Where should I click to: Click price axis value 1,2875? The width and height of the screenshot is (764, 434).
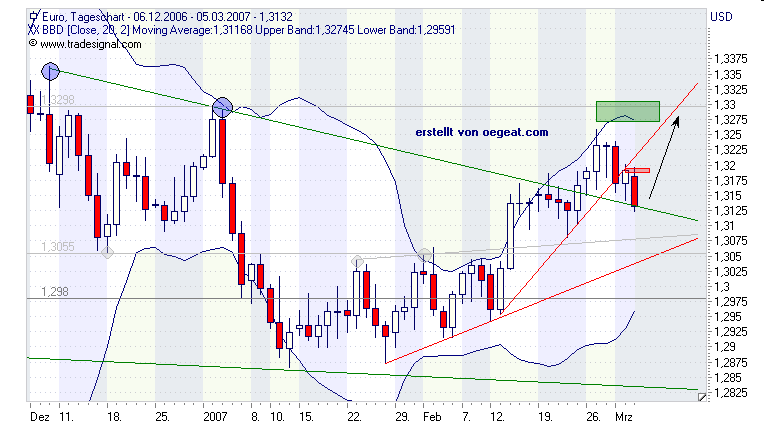pos(730,363)
